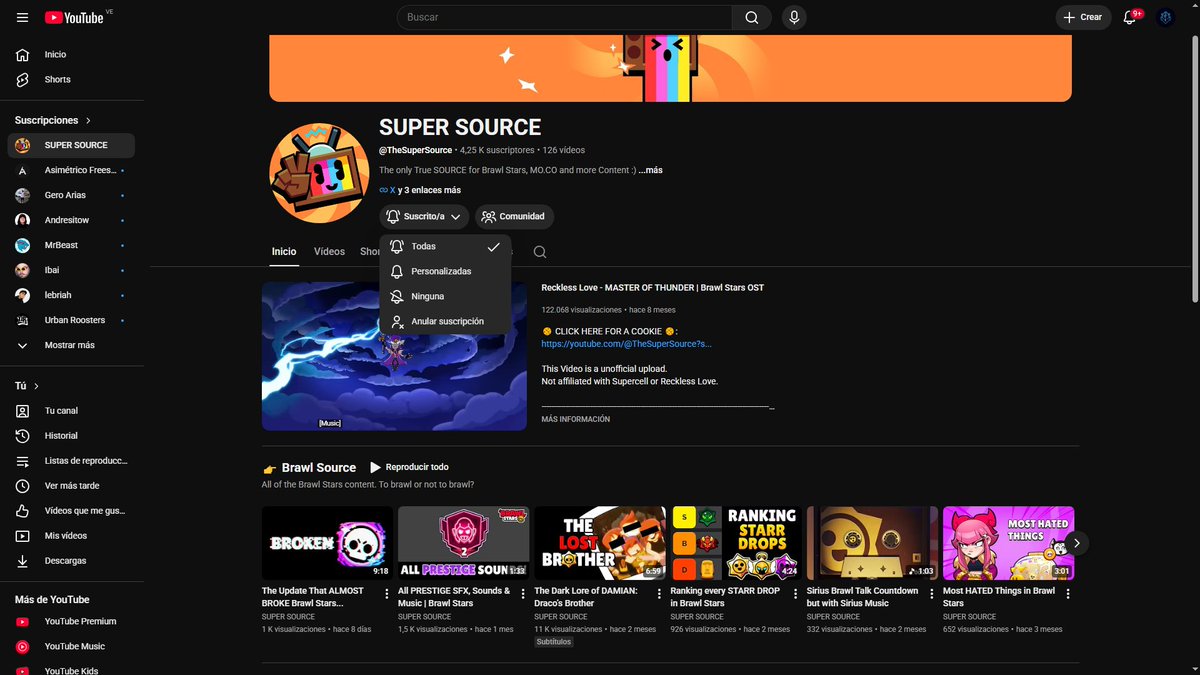This screenshot has width=1200, height=675.
Task: Open Gero Arias subscription
Action: tap(71, 195)
